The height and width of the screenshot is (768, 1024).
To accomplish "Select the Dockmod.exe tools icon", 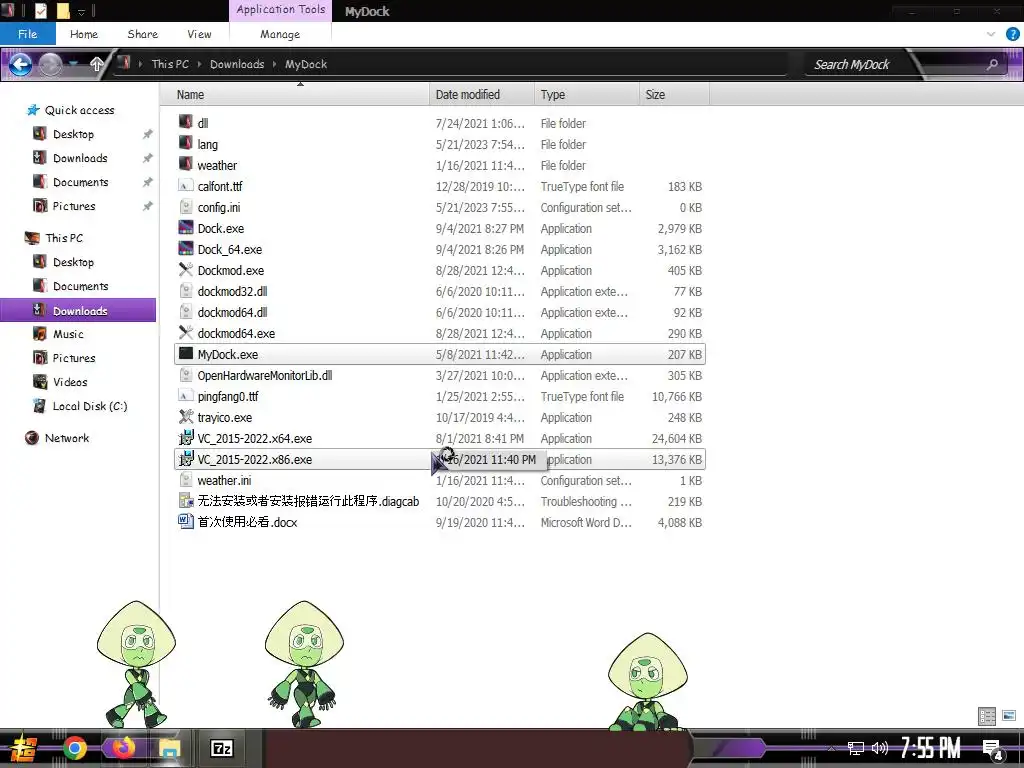I will (x=185, y=270).
